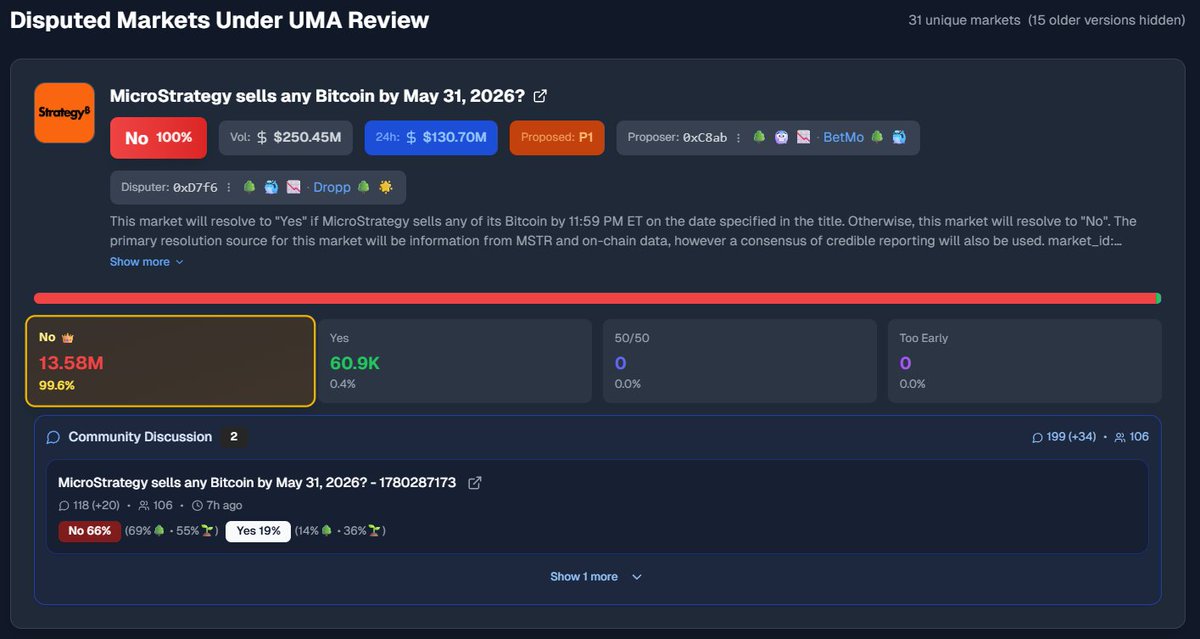Click the 31 unique markets text
Screen dimensions: 1200x639
[964, 20]
